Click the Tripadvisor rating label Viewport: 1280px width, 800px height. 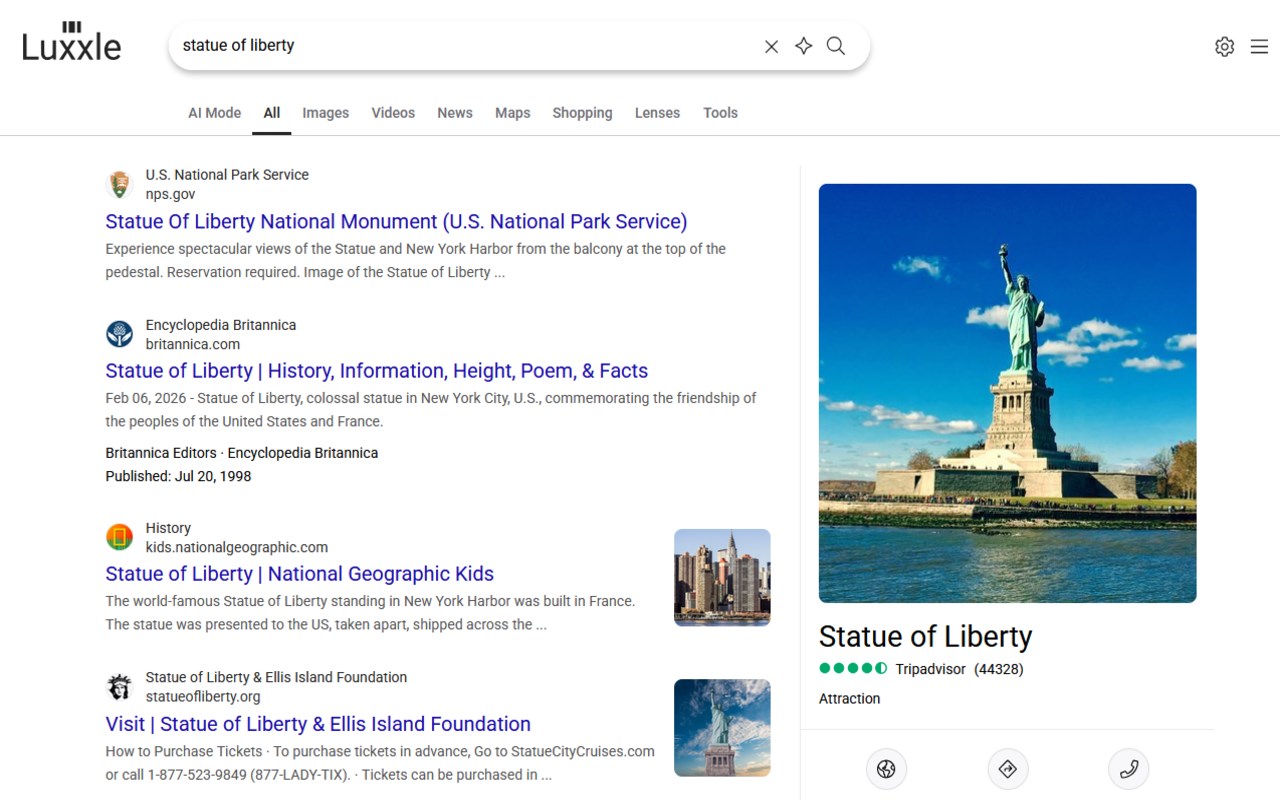coord(931,669)
